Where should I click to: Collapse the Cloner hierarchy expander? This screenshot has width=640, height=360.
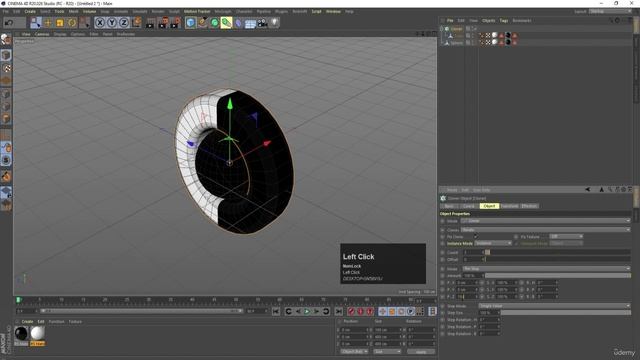tap(441, 29)
